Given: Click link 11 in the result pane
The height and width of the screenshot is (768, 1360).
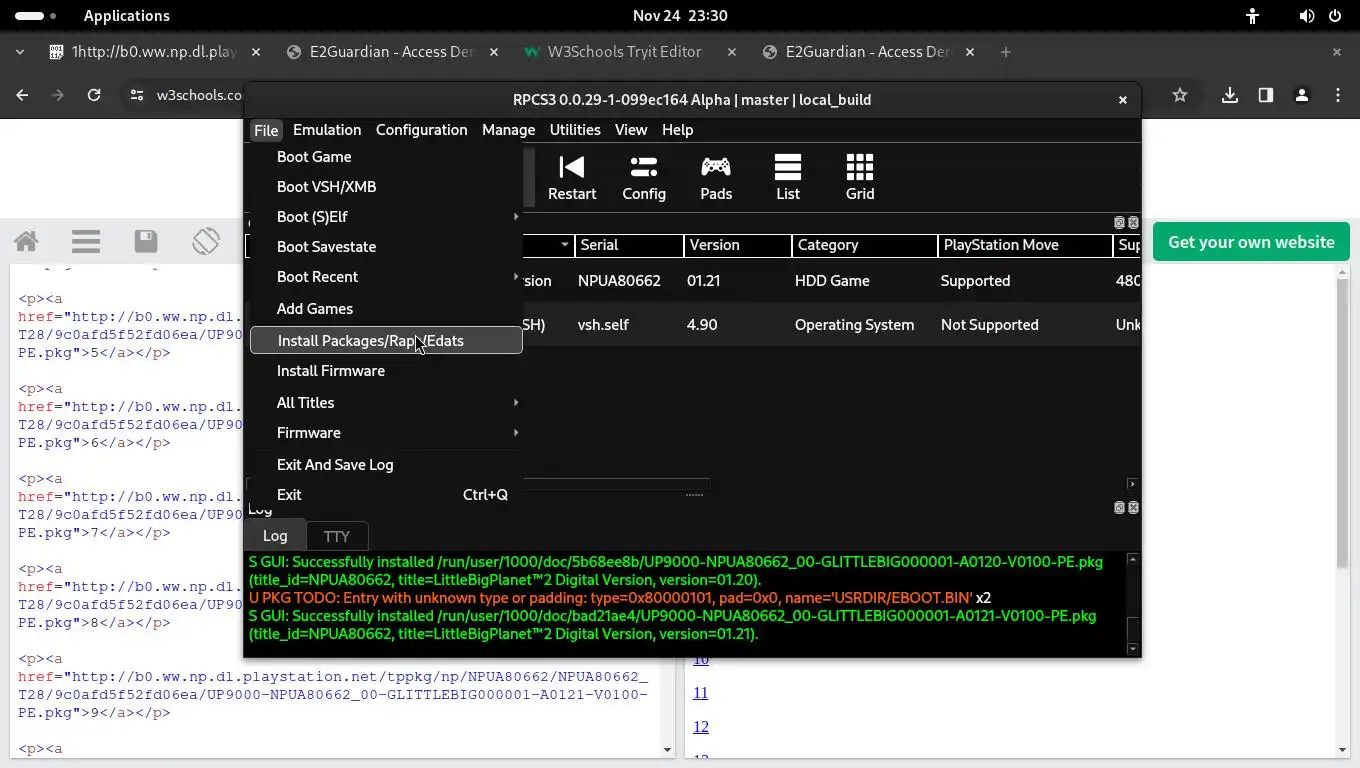Looking at the screenshot, I should (700, 693).
